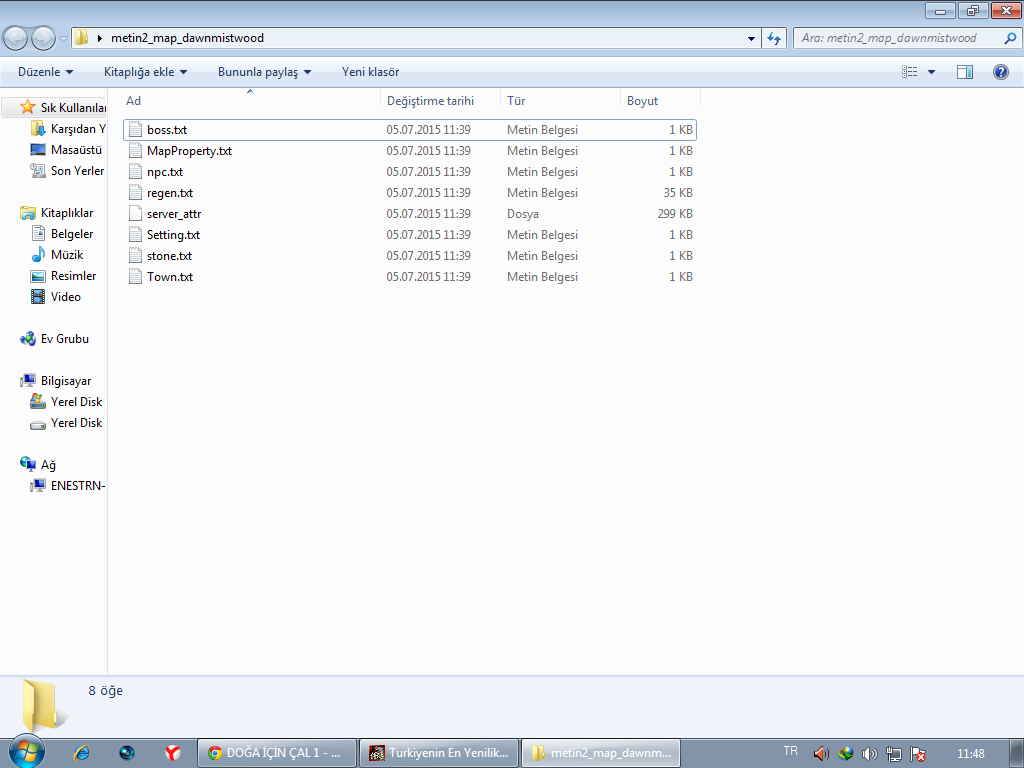Launch Internet Explorer from the taskbar

coord(82,753)
